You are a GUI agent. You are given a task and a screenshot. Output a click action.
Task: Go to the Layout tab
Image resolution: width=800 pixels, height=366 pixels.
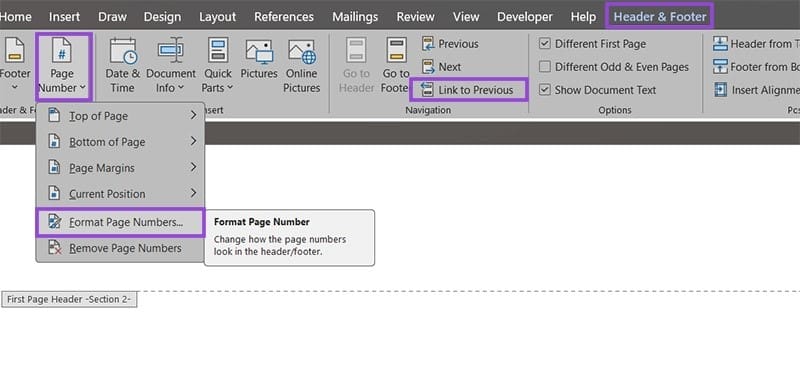point(217,17)
